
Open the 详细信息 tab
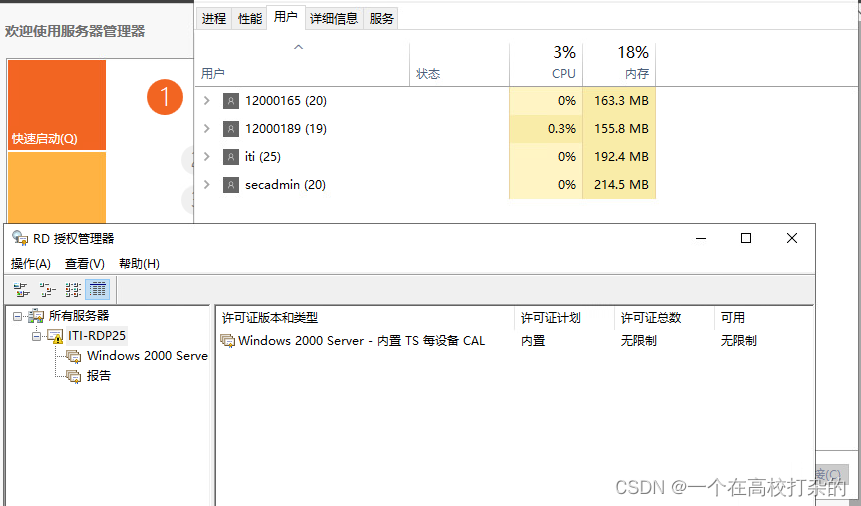(334, 19)
